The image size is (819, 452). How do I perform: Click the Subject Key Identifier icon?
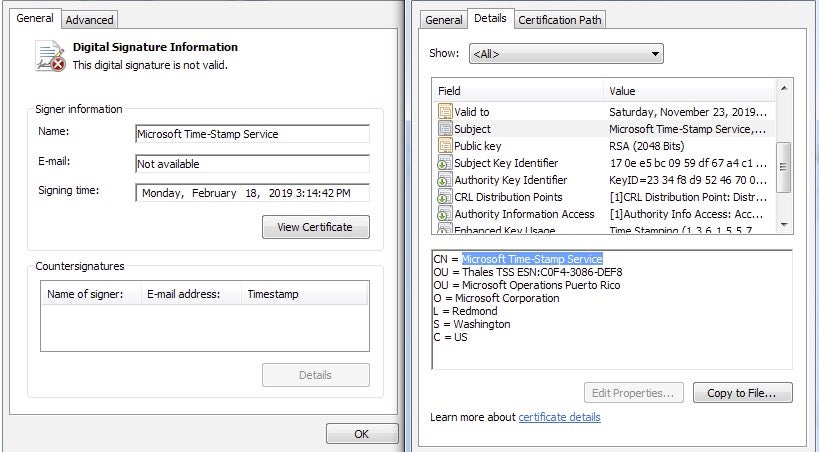tap(445, 163)
